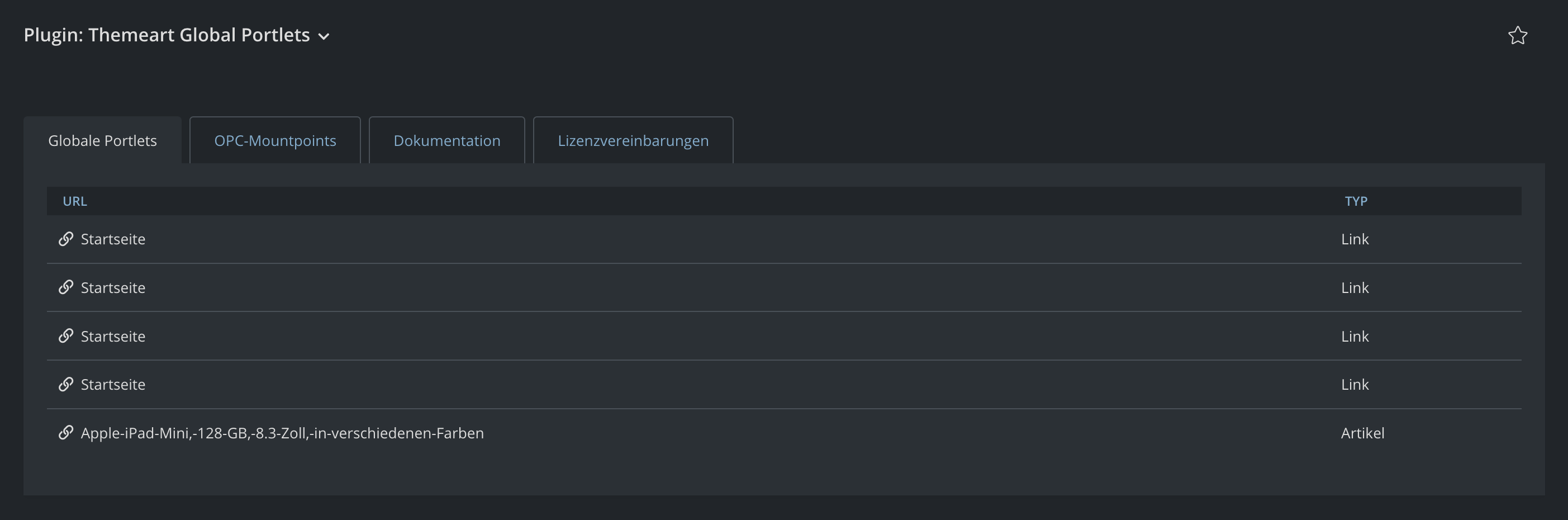Image resolution: width=1568 pixels, height=520 pixels.
Task: Click the URL column header
Action: (75, 201)
